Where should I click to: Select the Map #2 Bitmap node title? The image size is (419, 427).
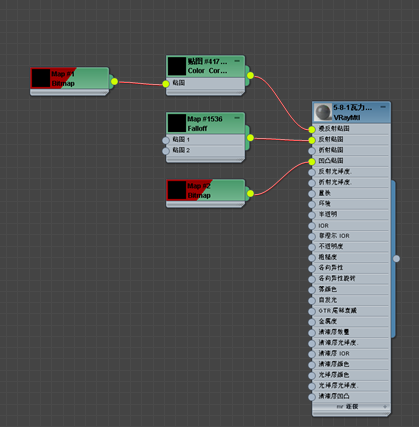[199, 191]
